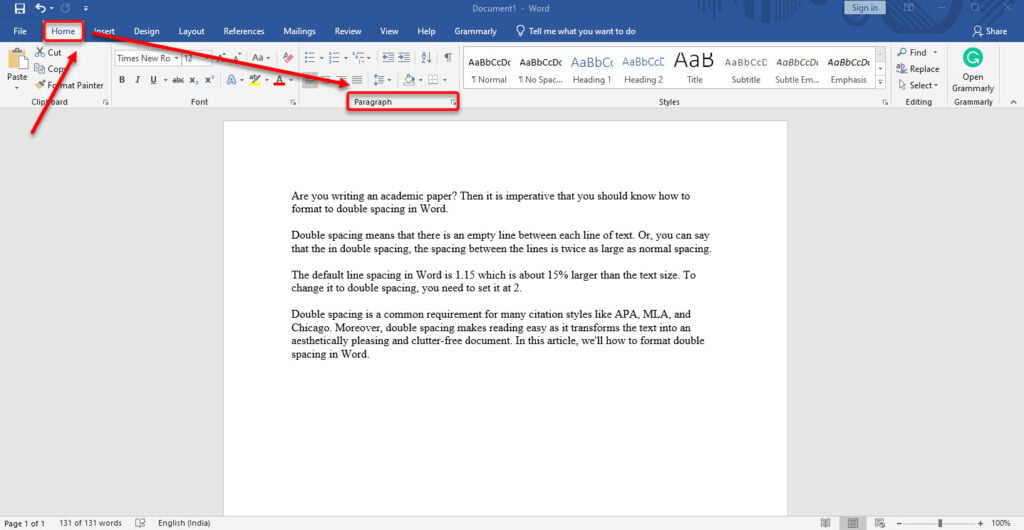Open the Find dropdown arrow
Viewport: 1024px width, 530px height.
pyautogui.click(x=935, y=52)
